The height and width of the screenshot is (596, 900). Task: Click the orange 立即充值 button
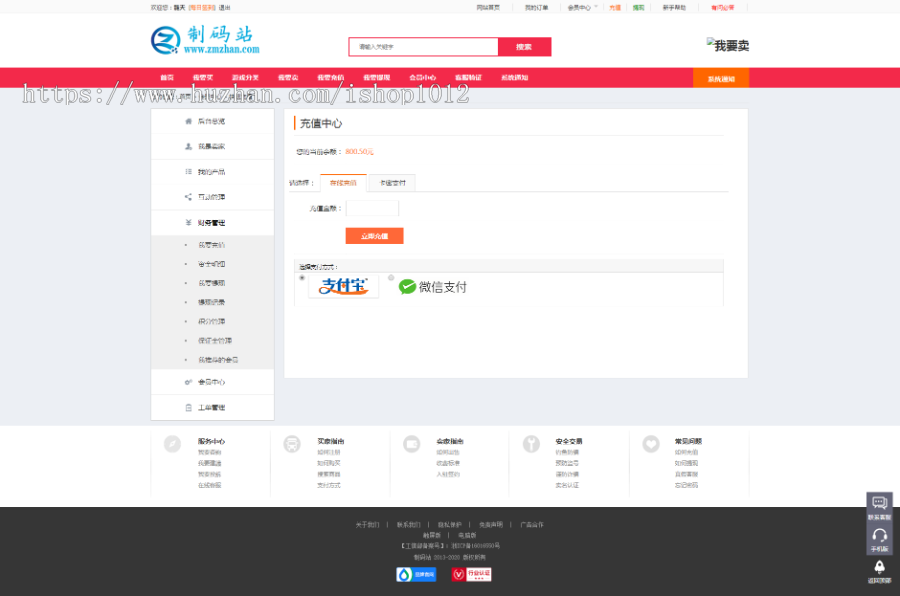coord(374,236)
